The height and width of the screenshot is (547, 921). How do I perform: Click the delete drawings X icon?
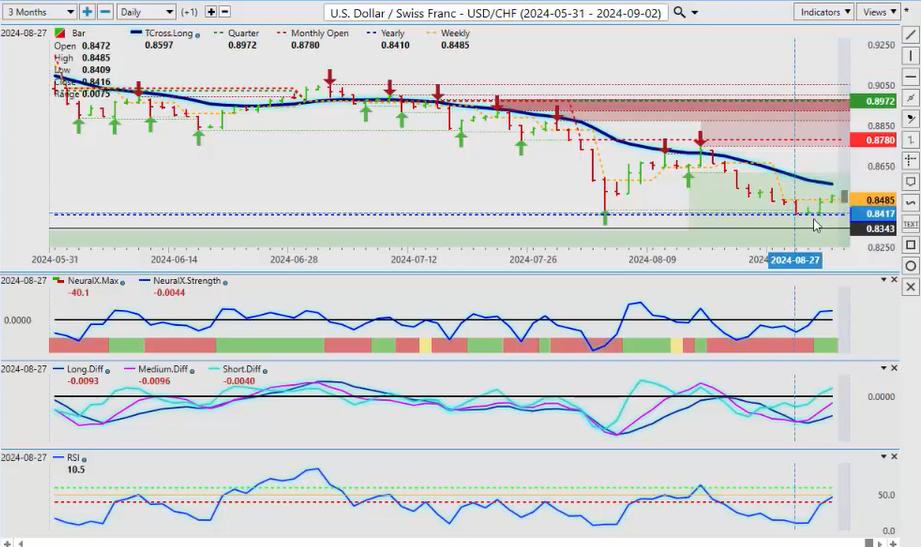click(x=910, y=287)
